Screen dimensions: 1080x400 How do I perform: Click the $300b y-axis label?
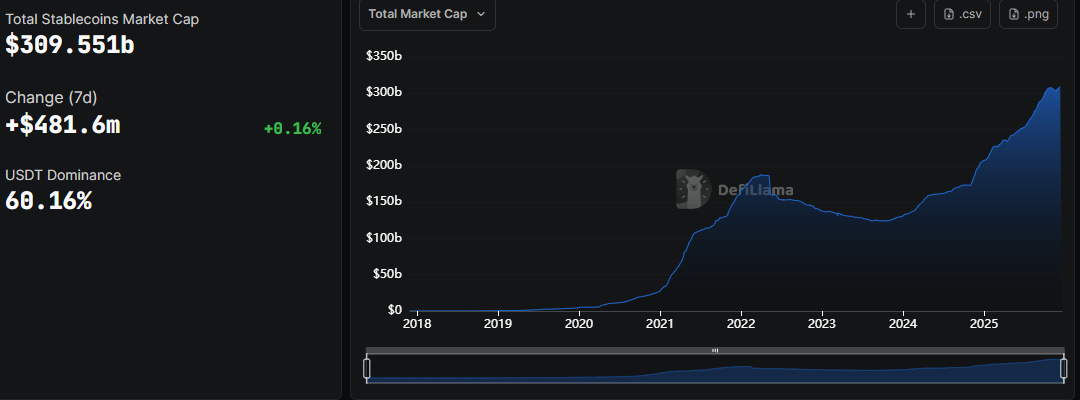click(384, 92)
